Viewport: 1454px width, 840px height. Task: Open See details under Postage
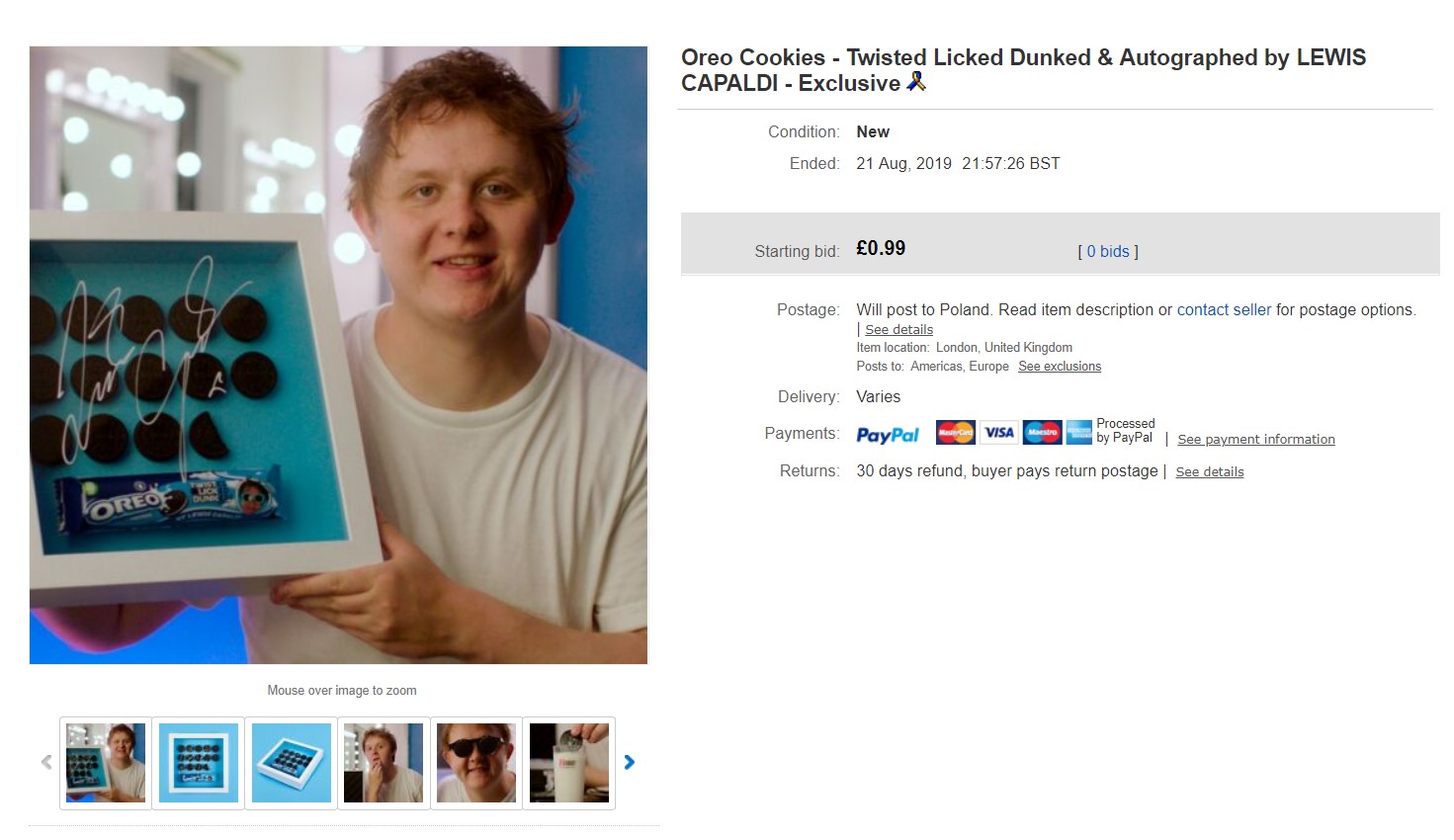898,329
